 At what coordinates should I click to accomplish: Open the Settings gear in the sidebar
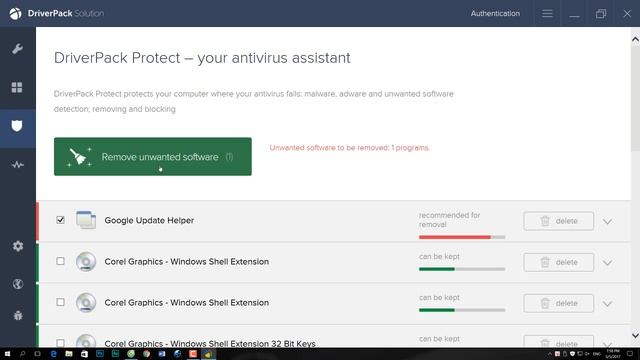18,246
